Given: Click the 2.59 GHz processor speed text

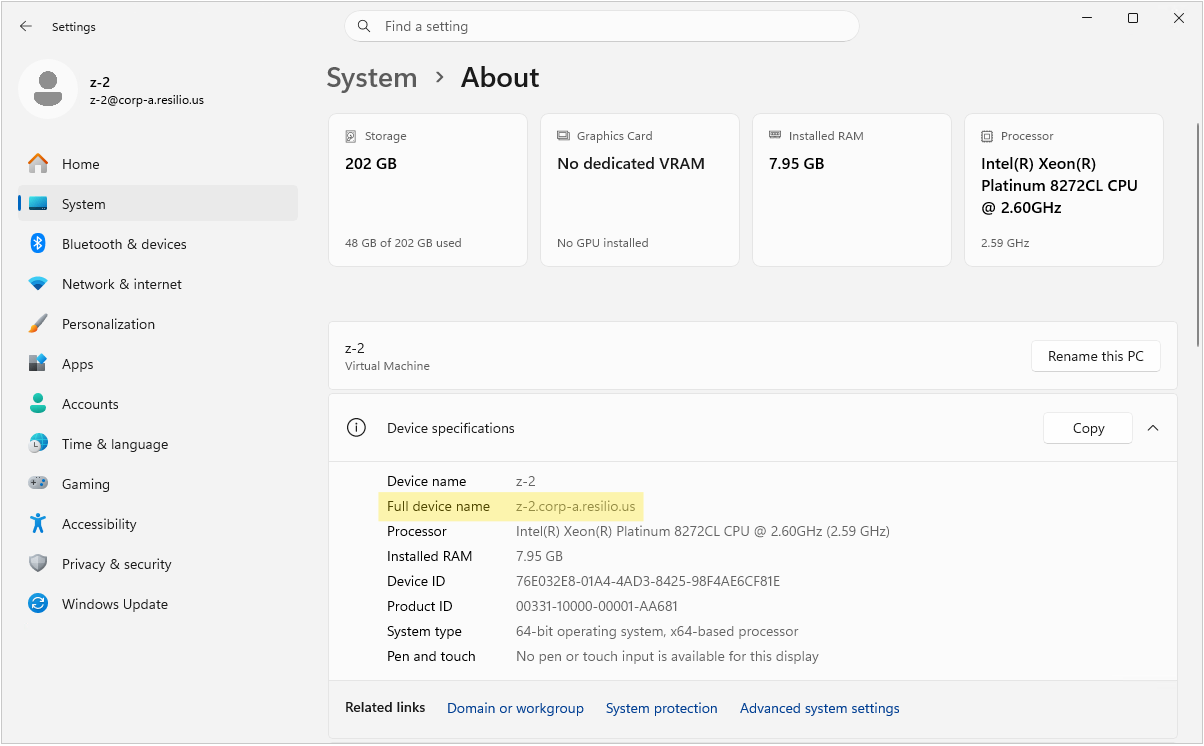Looking at the screenshot, I should click(1005, 243).
